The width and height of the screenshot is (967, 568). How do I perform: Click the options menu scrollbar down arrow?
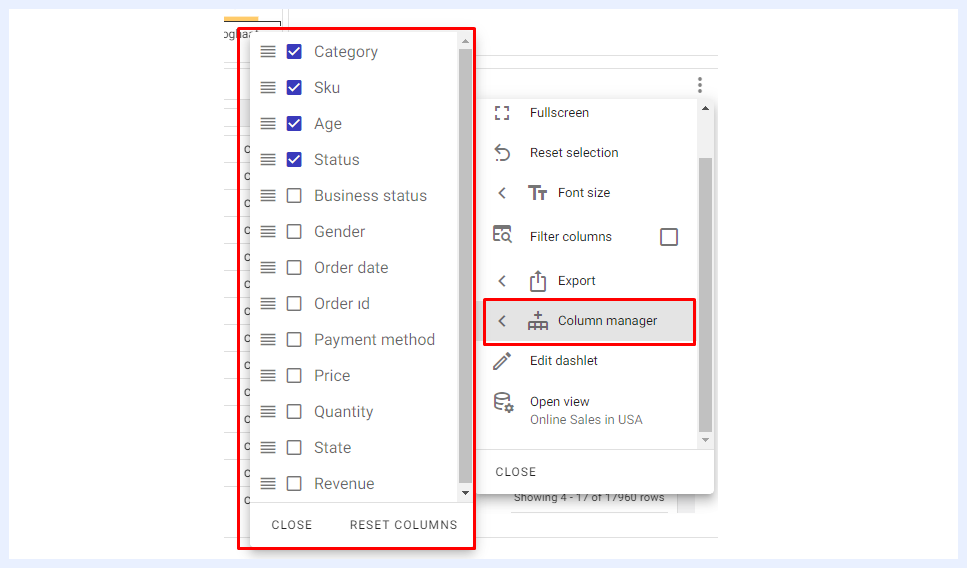tap(705, 440)
